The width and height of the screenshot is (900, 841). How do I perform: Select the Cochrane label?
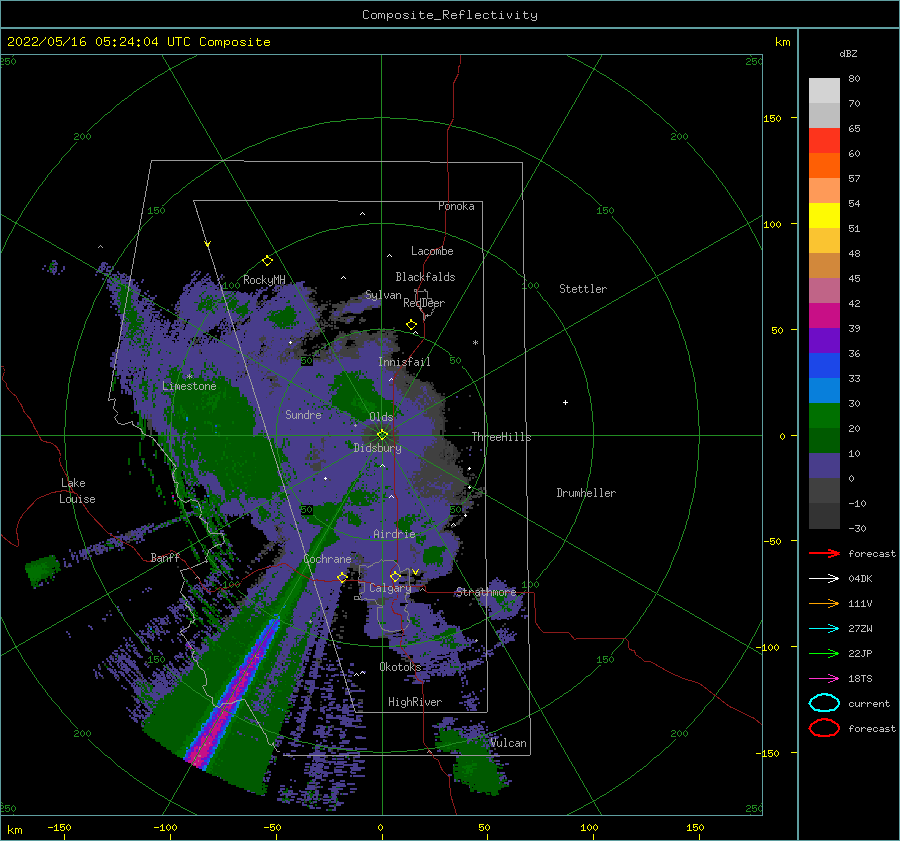pyautogui.click(x=327, y=559)
